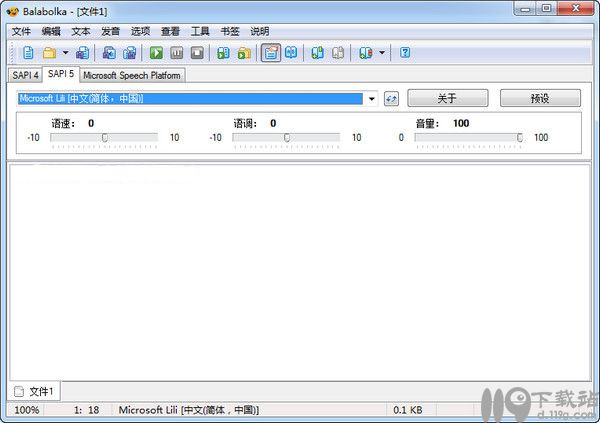The image size is (600, 423).
Task: Add a bookmark with the green book icon
Action: [x=317, y=53]
